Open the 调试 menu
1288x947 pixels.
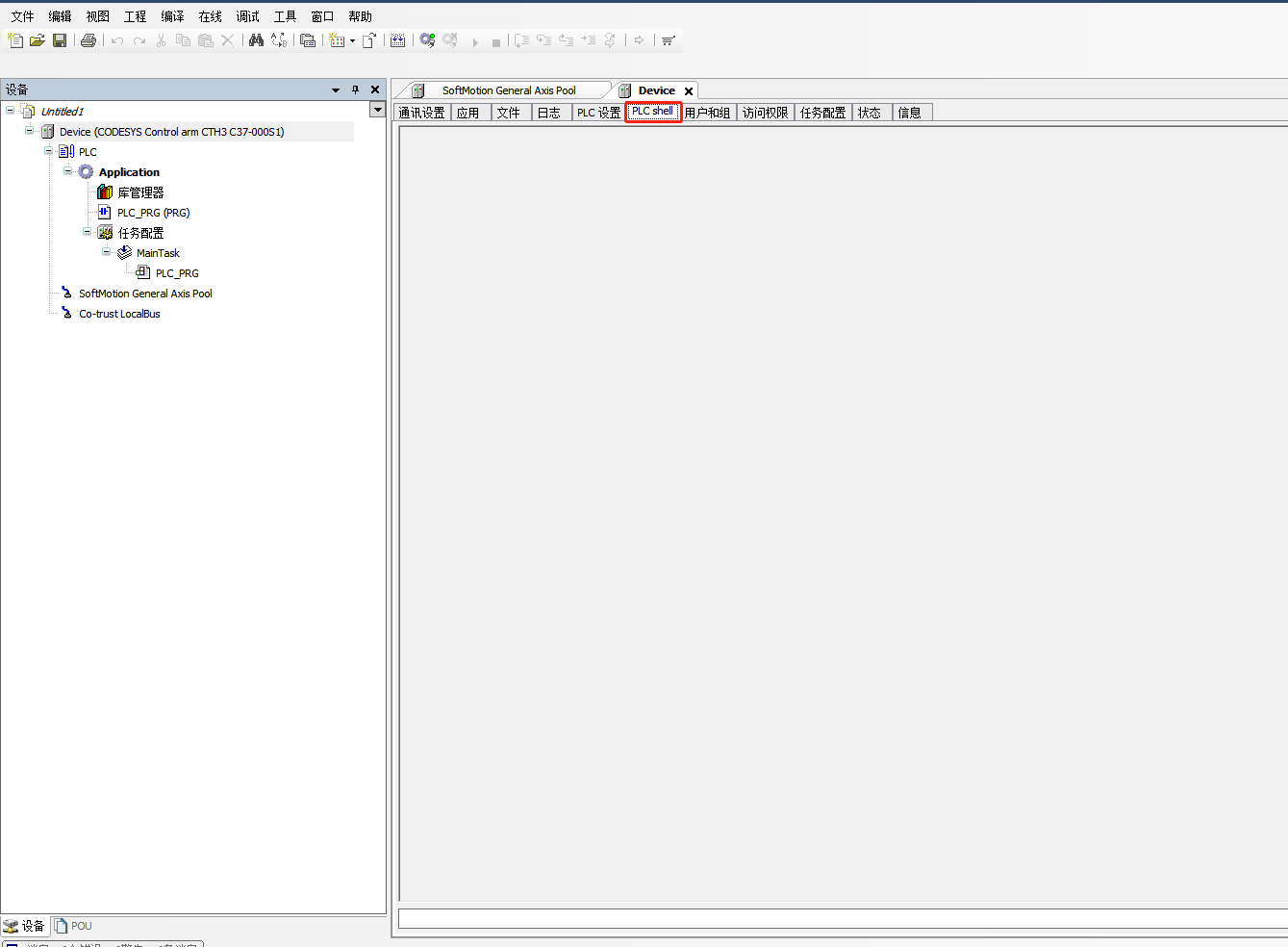(247, 16)
